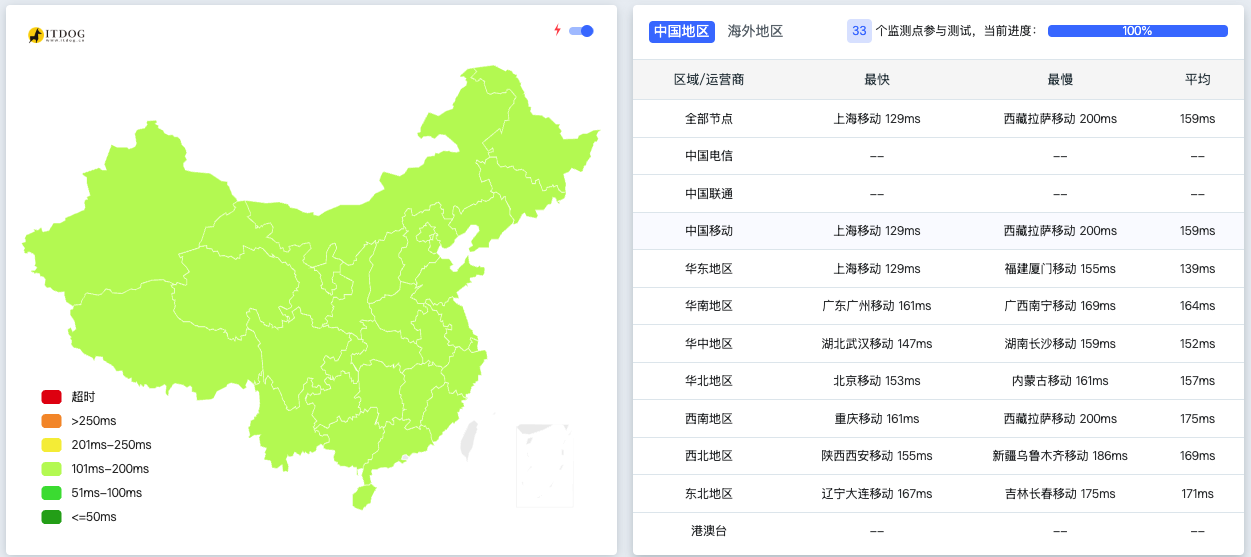This screenshot has height=557, width=1251.
Task: Select the 全部节点 row label
Action: 709,119
